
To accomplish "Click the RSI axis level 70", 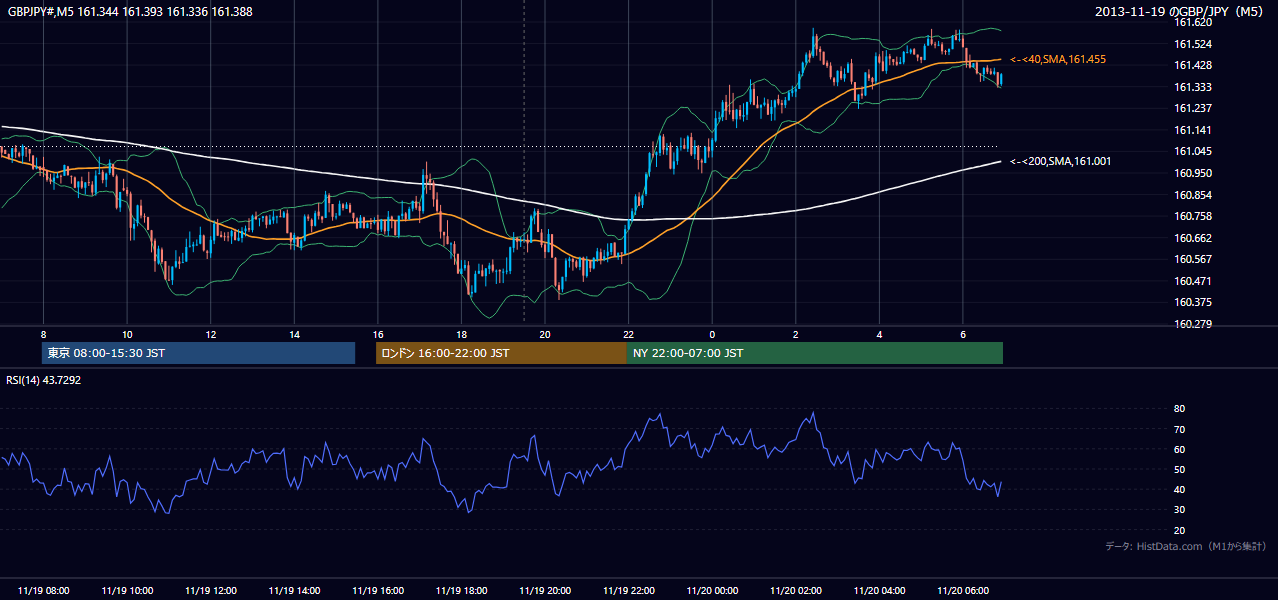I will coord(1179,429).
